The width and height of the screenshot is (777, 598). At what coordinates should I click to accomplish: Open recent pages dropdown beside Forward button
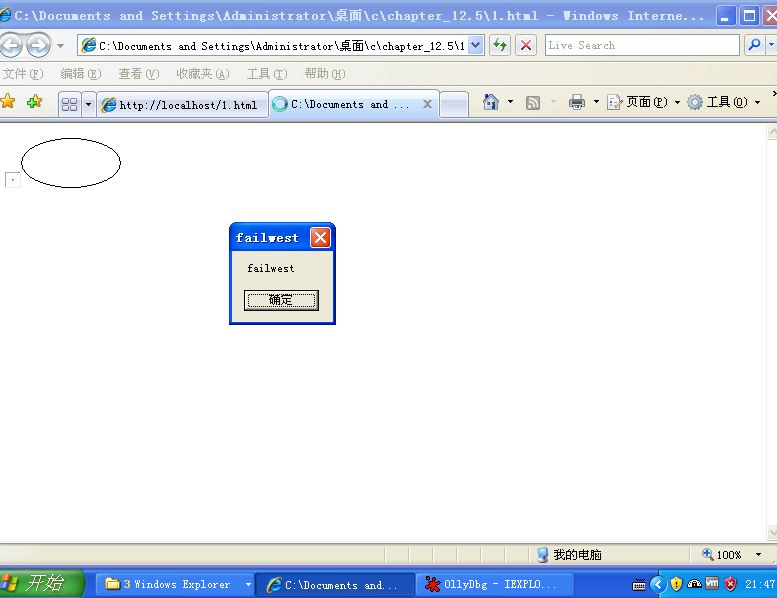point(60,46)
